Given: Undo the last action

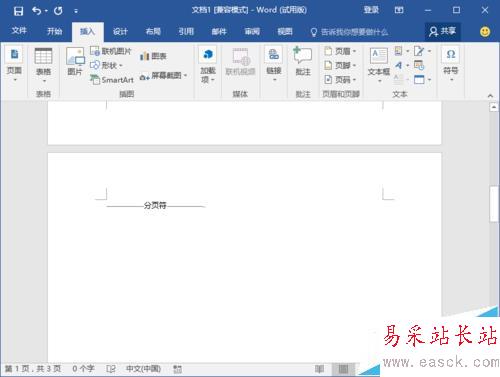Looking at the screenshot, I should pos(36,11).
